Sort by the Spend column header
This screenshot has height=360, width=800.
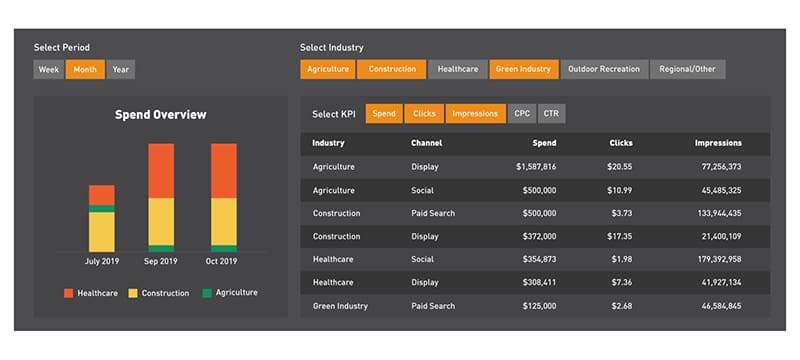[544, 143]
